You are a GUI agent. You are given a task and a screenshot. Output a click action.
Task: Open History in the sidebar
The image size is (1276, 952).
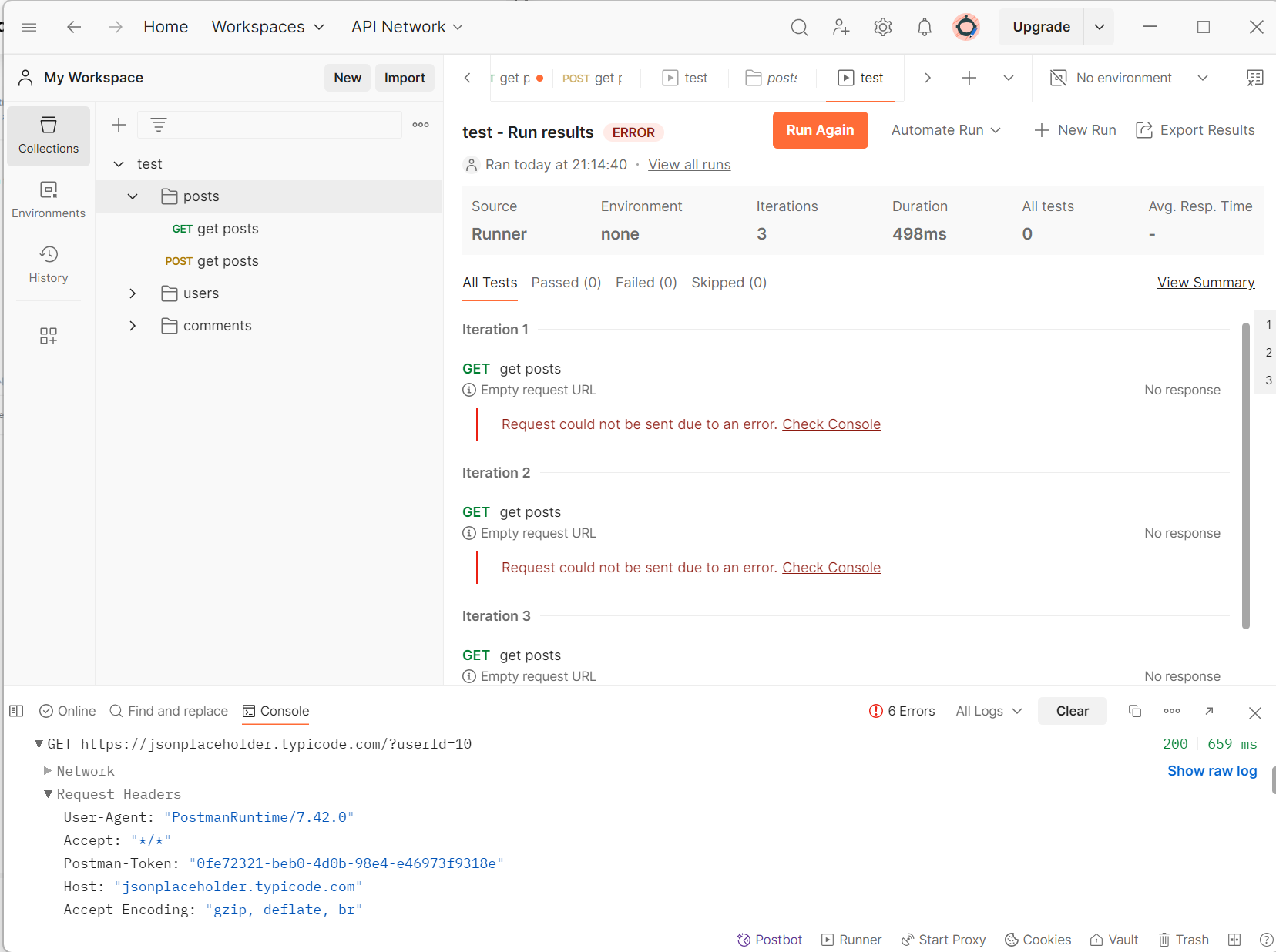coord(49,265)
